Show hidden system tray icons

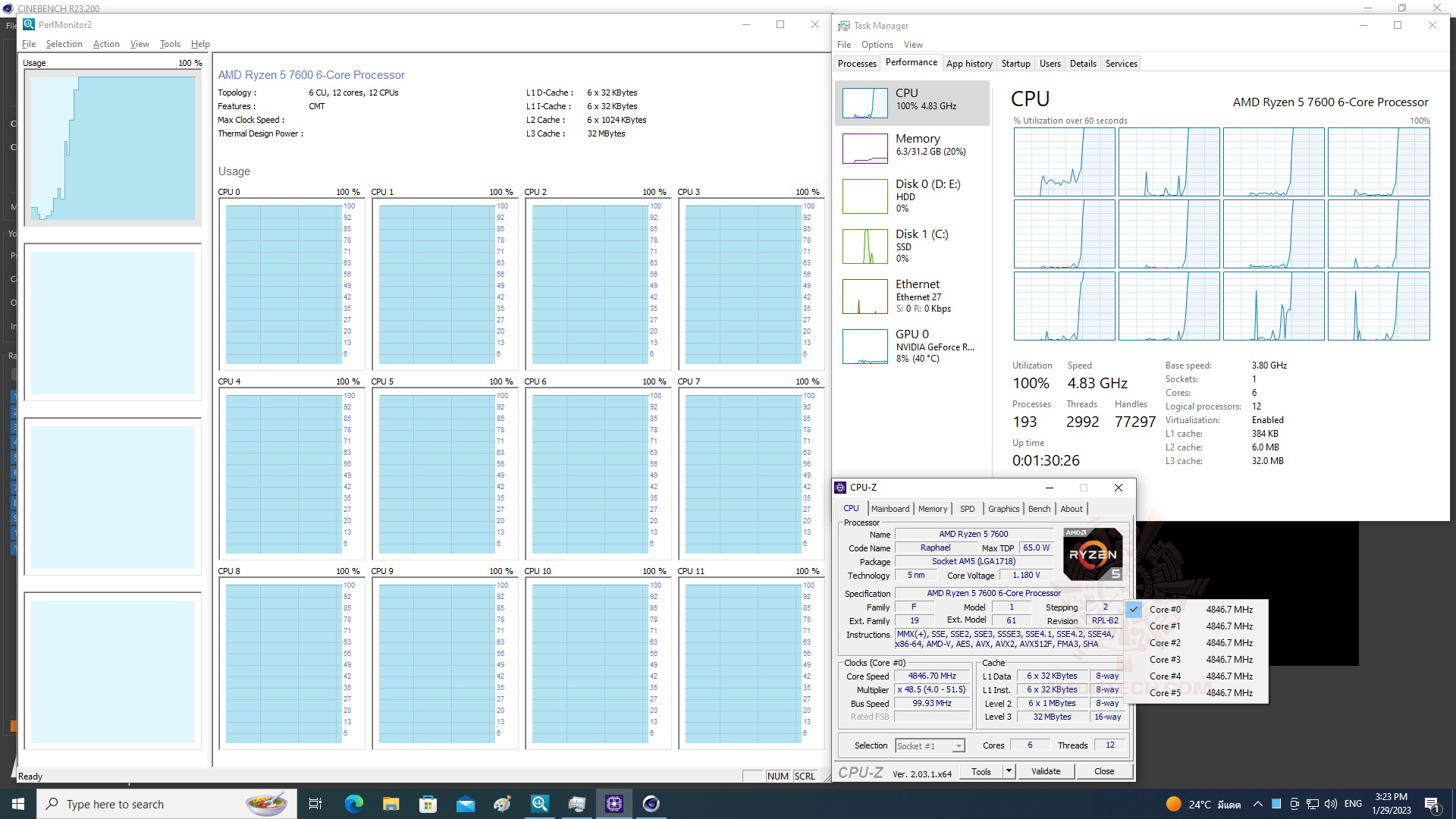click(x=1257, y=804)
